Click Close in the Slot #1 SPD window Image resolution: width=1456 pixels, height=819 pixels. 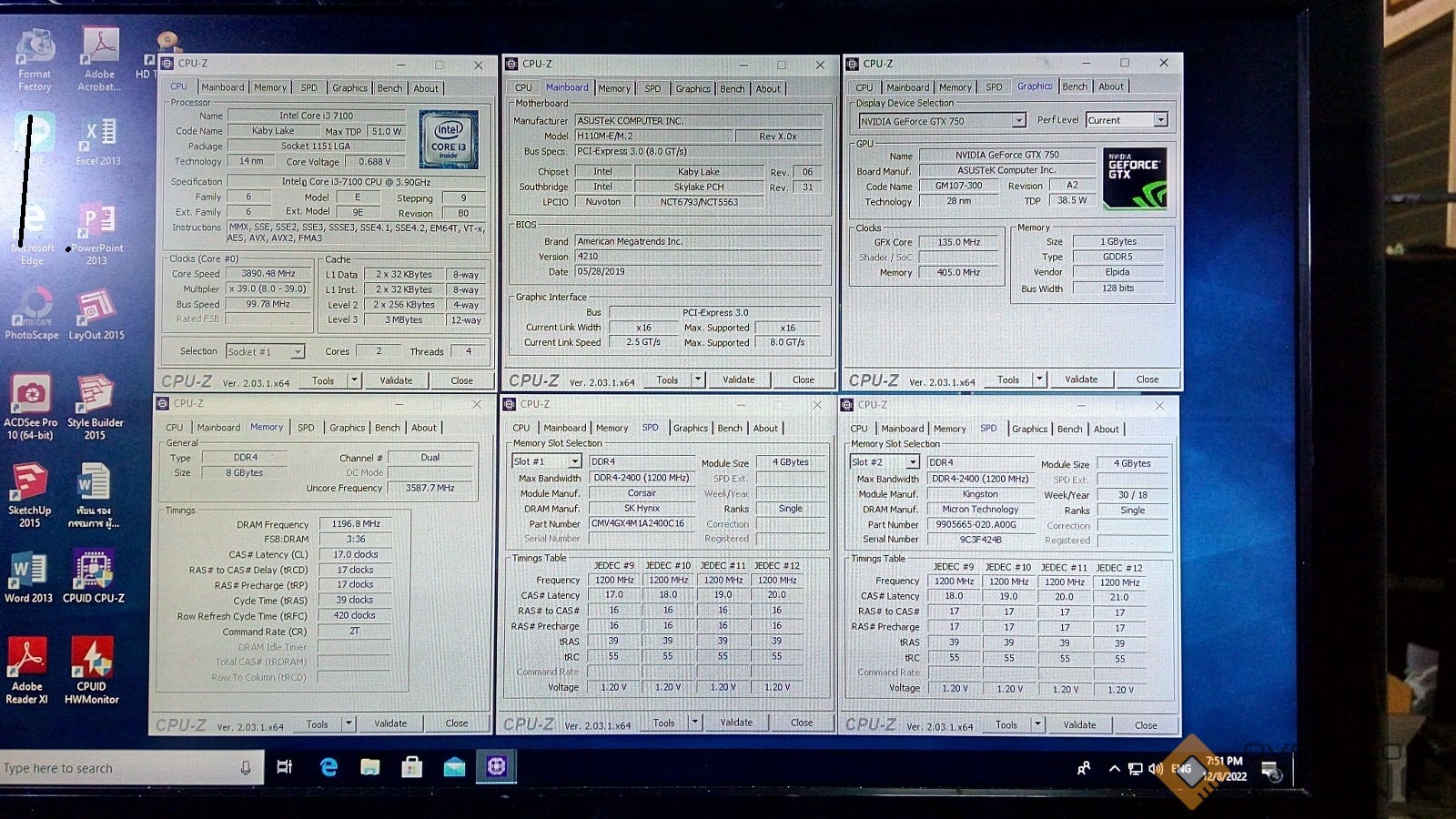(x=802, y=723)
